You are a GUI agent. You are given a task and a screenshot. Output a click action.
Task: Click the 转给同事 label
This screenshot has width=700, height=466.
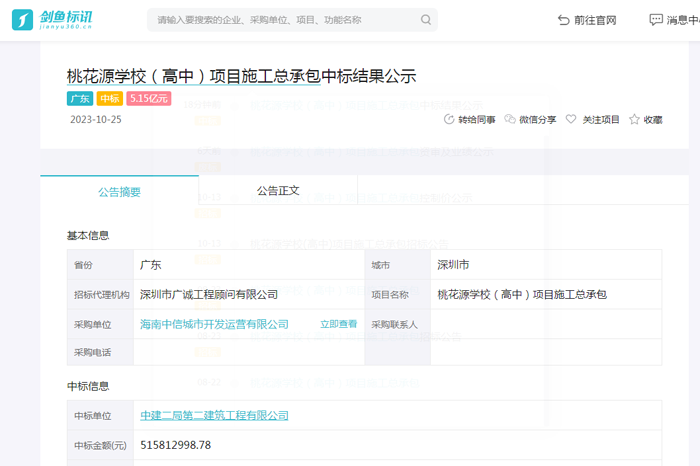pos(477,119)
